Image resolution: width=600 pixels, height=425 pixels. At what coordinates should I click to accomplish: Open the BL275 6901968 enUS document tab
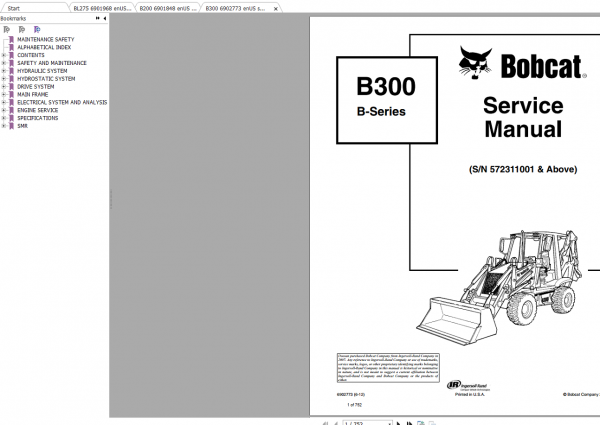tap(102, 8)
